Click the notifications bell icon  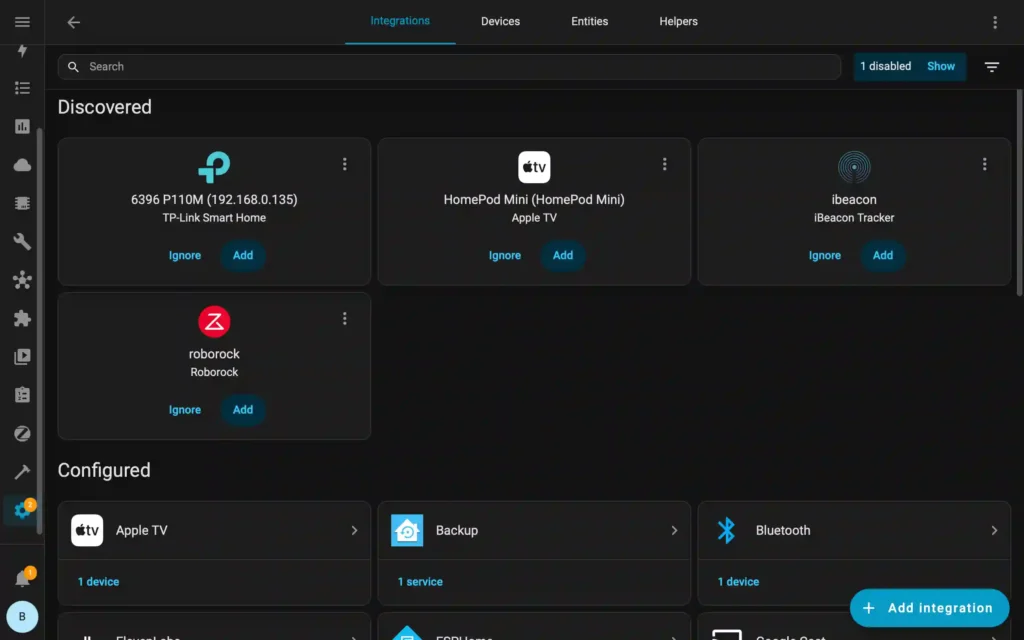(x=21, y=578)
